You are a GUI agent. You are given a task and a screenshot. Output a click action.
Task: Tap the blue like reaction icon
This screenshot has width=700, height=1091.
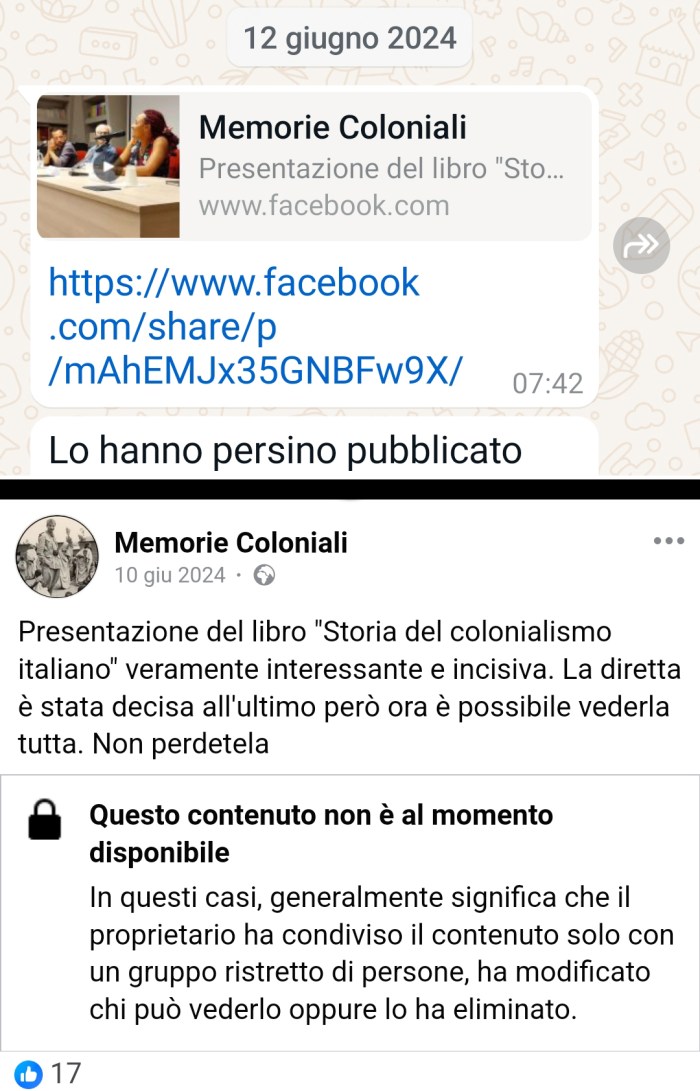click(x=28, y=1074)
